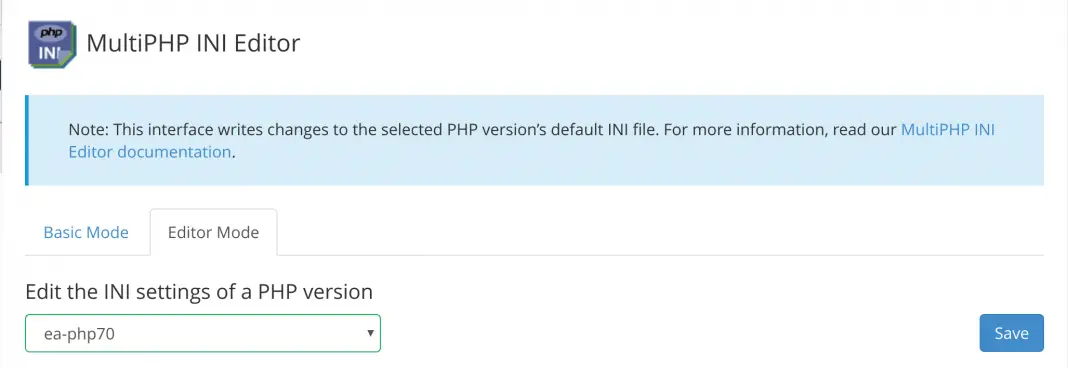Click the MultiPHP INI Editor logo icon
Screen dimensions: 1068x368
tap(52, 44)
